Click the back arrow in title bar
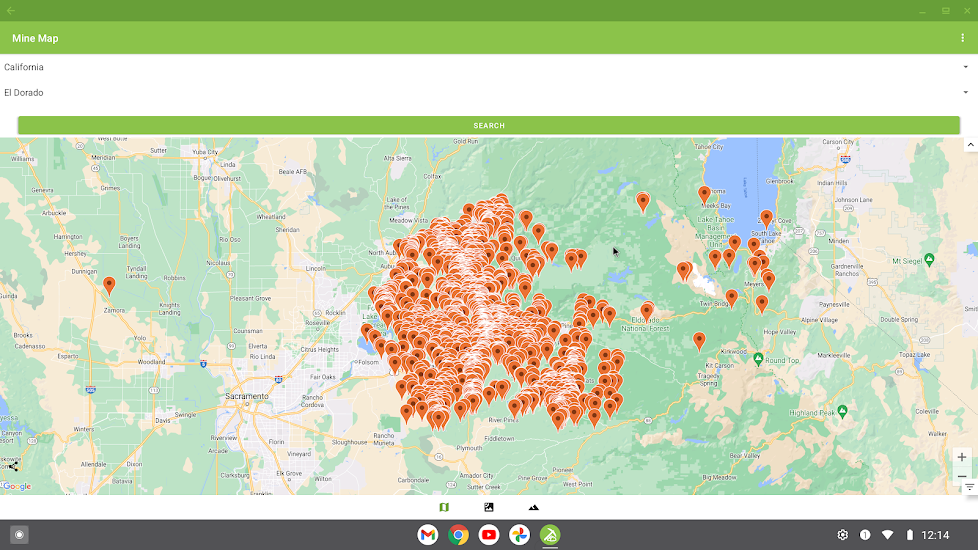The image size is (978, 550). (x=11, y=10)
